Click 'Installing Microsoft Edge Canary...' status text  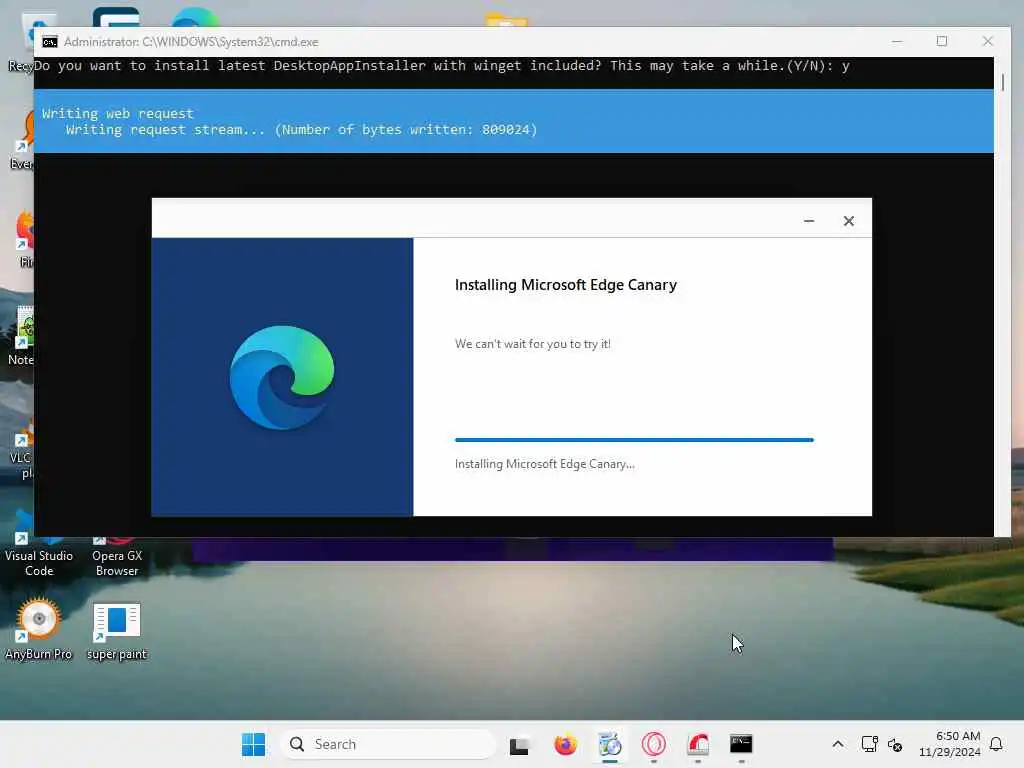click(545, 464)
